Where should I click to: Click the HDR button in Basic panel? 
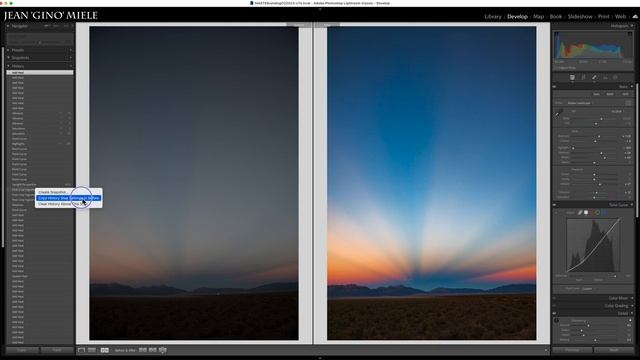coord(625,94)
